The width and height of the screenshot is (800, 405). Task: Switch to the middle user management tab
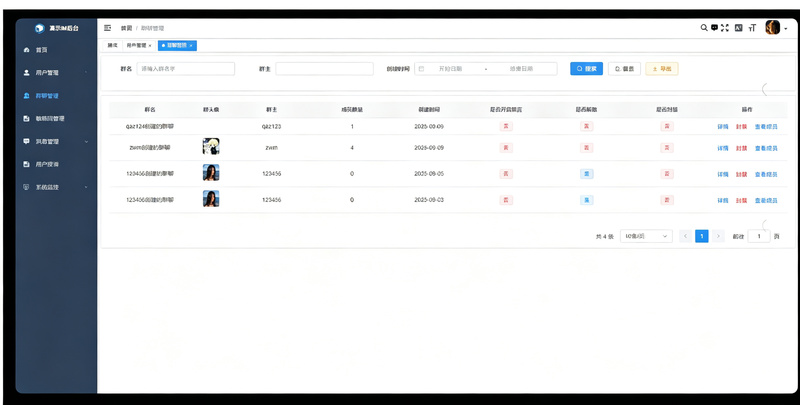click(139, 45)
